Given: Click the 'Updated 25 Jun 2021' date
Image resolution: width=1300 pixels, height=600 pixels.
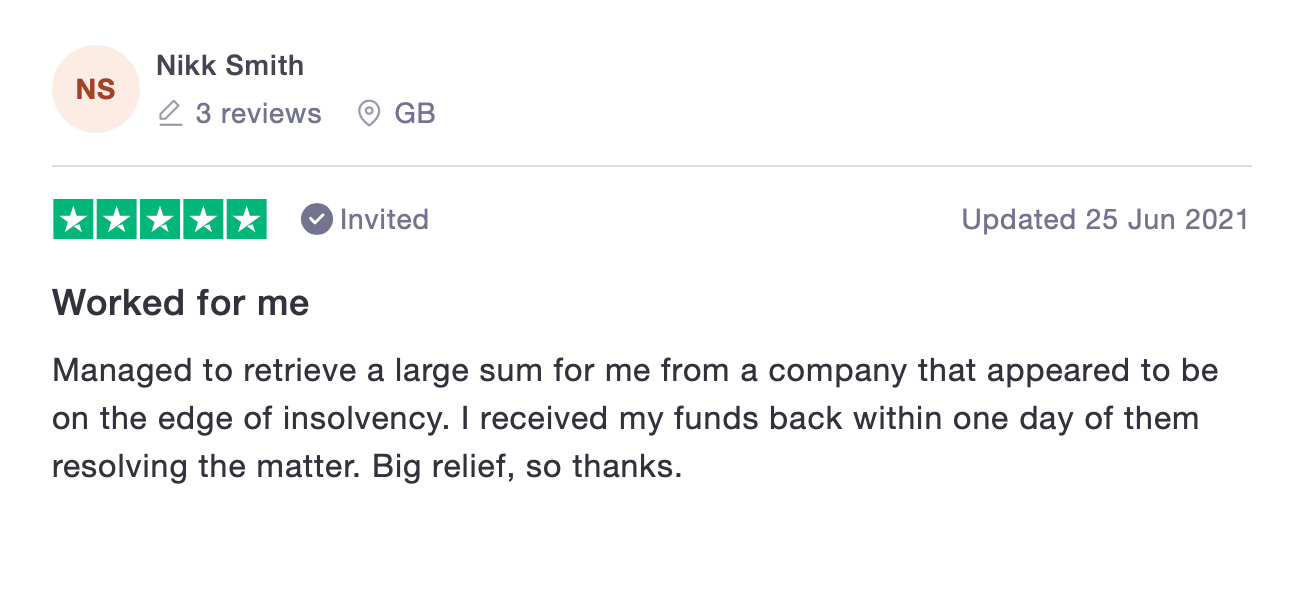Looking at the screenshot, I should 1105,220.
